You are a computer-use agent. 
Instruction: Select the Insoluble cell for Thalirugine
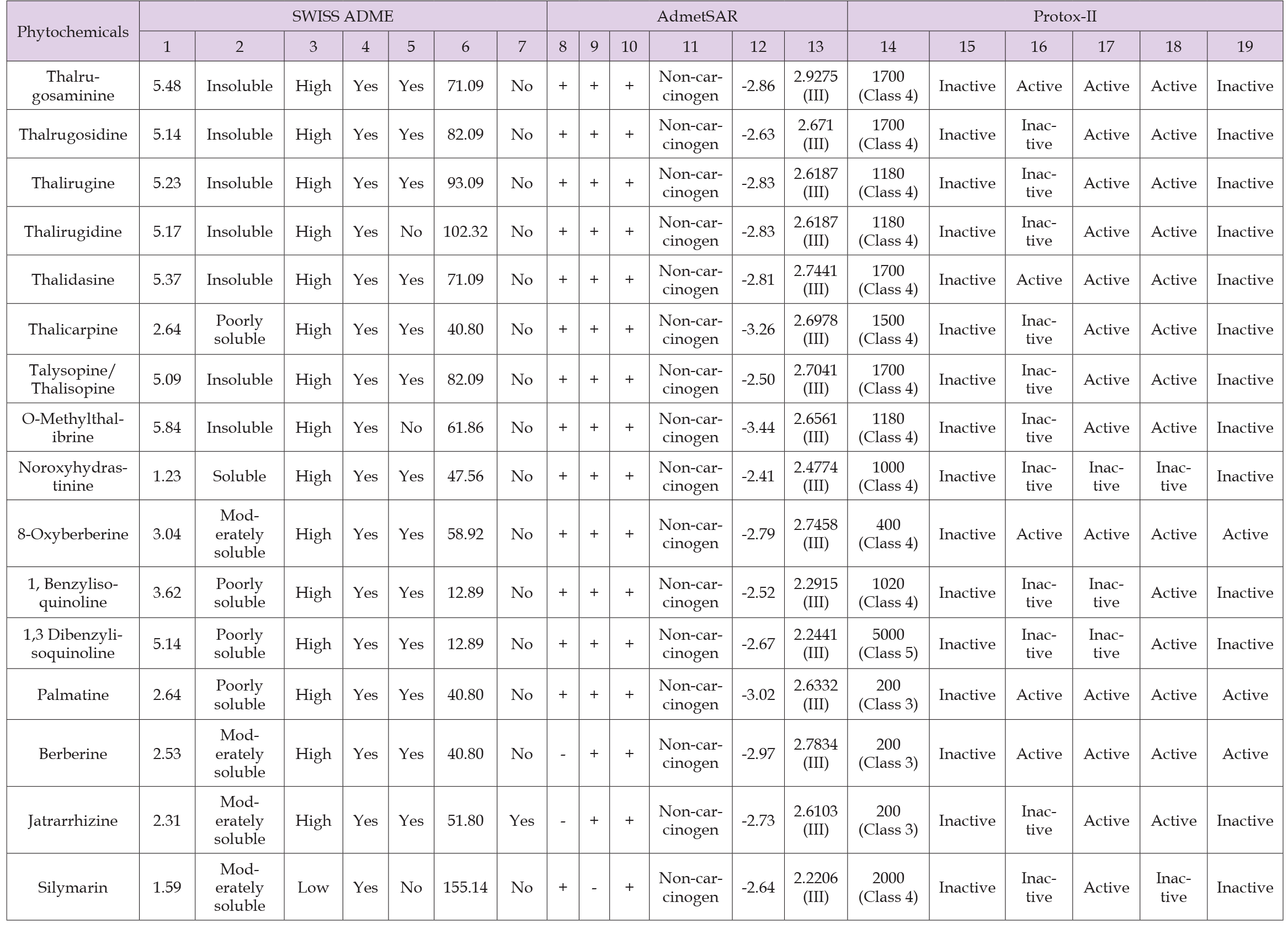pos(239,183)
